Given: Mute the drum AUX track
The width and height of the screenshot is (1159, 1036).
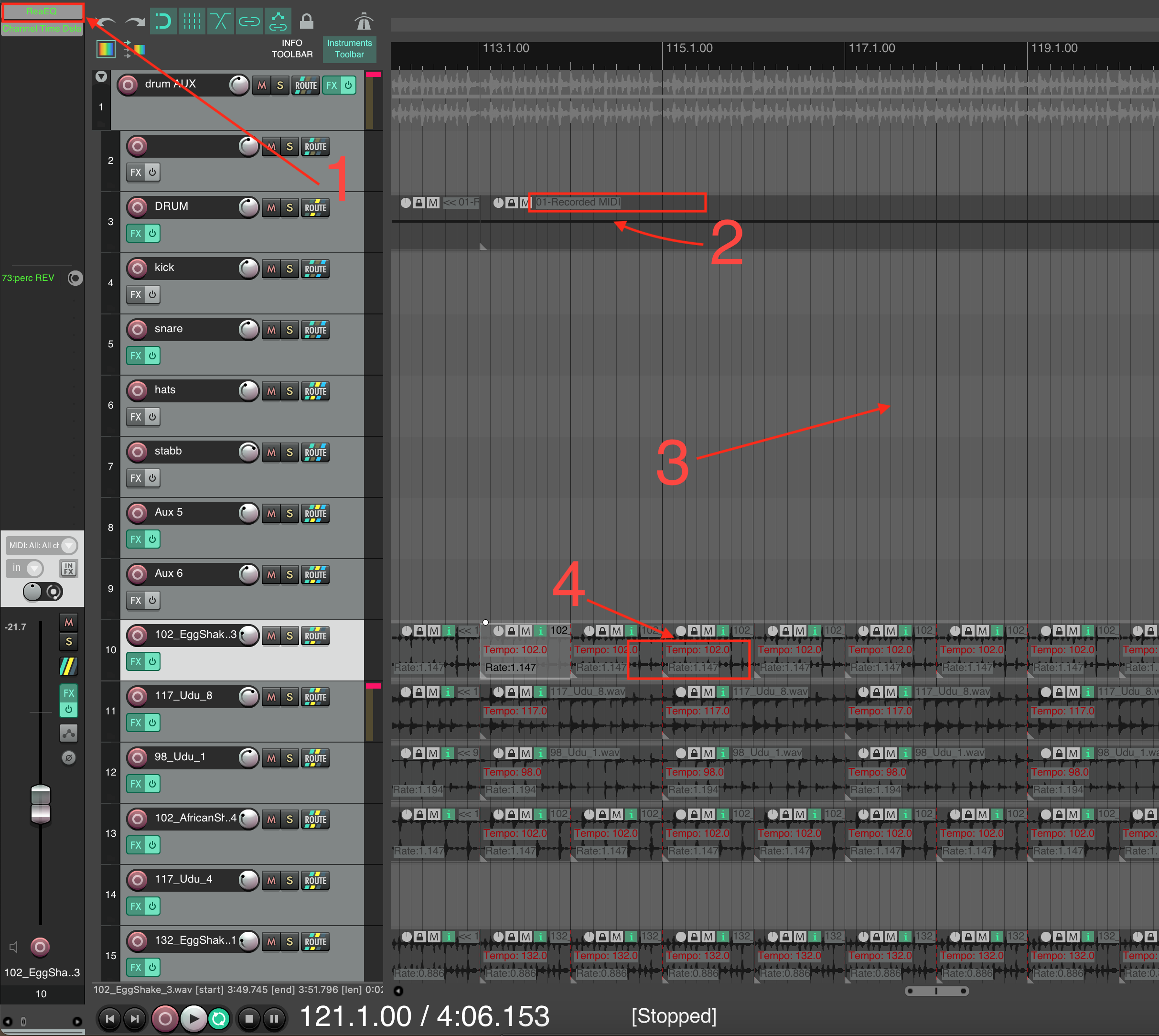Looking at the screenshot, I should (x=262, y=86).
